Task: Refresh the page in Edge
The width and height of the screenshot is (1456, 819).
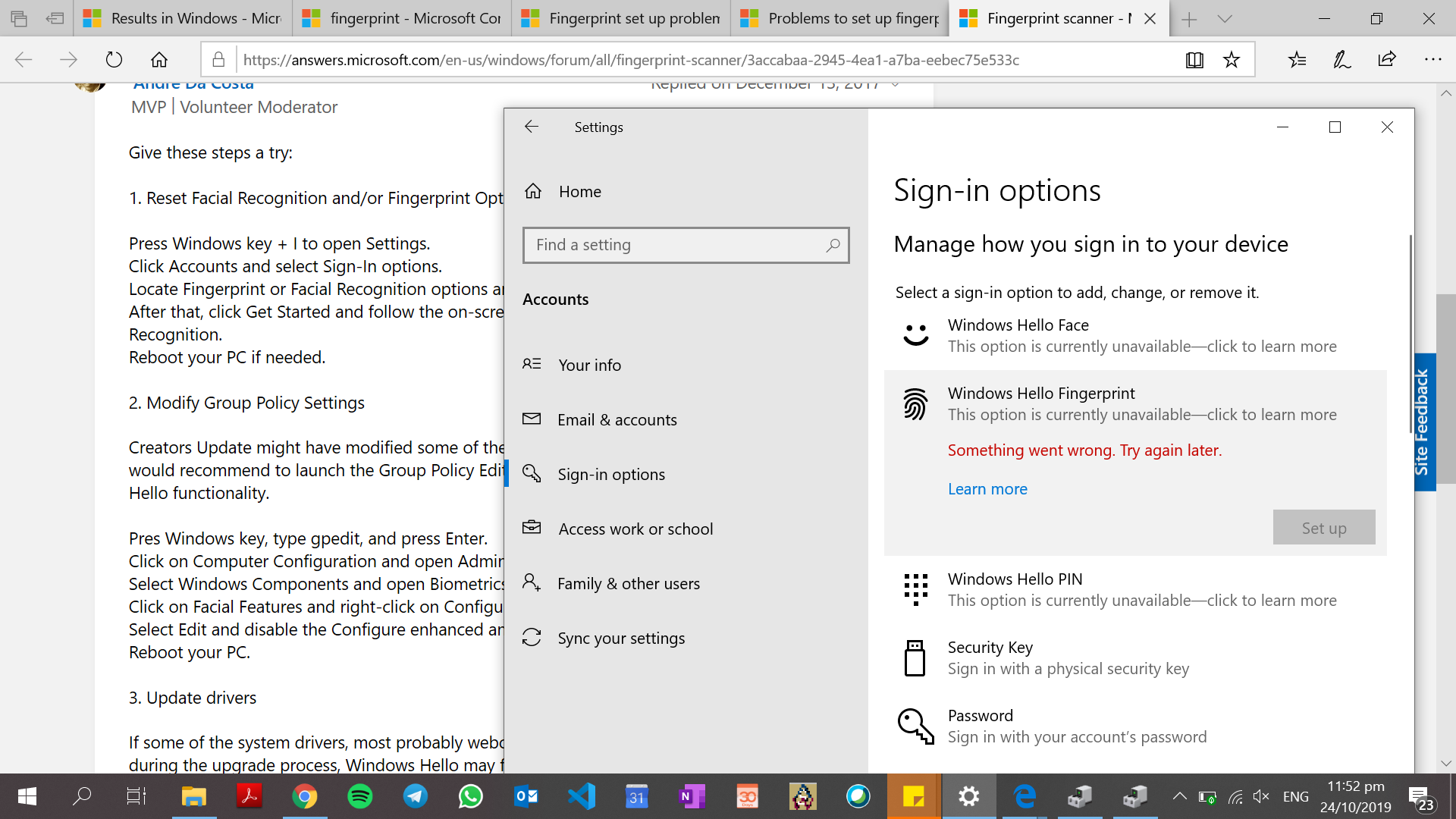Action: point(114,59)
